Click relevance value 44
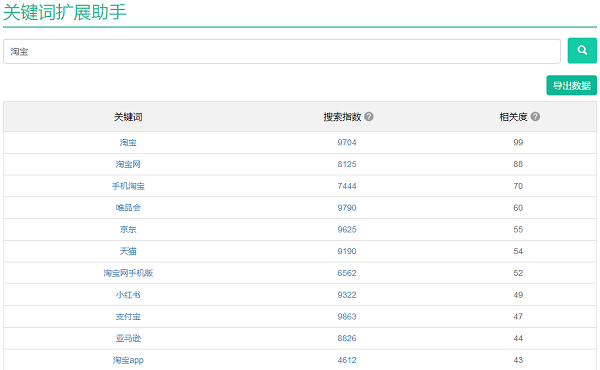The width and height of the screenshot is (600, 370). 518,338
